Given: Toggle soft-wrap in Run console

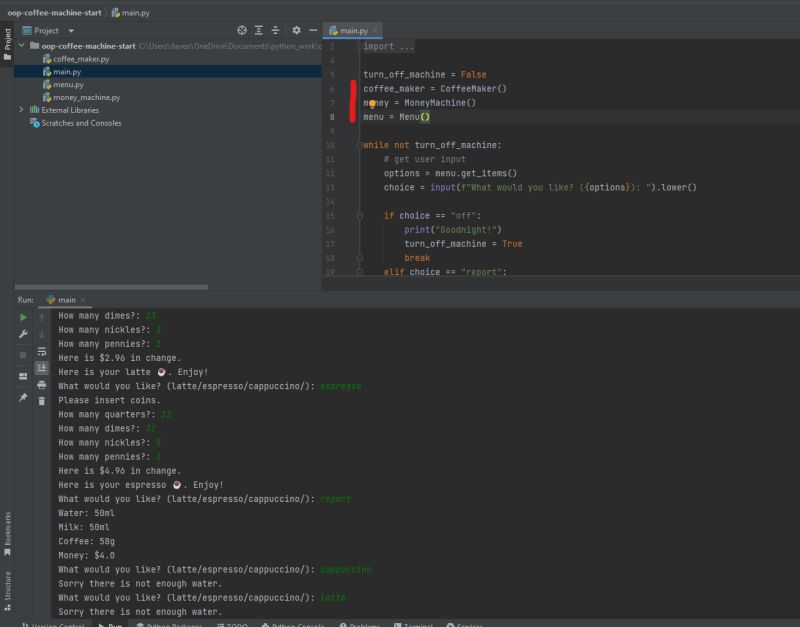Looking at the screenshot, I should [41, 351].
